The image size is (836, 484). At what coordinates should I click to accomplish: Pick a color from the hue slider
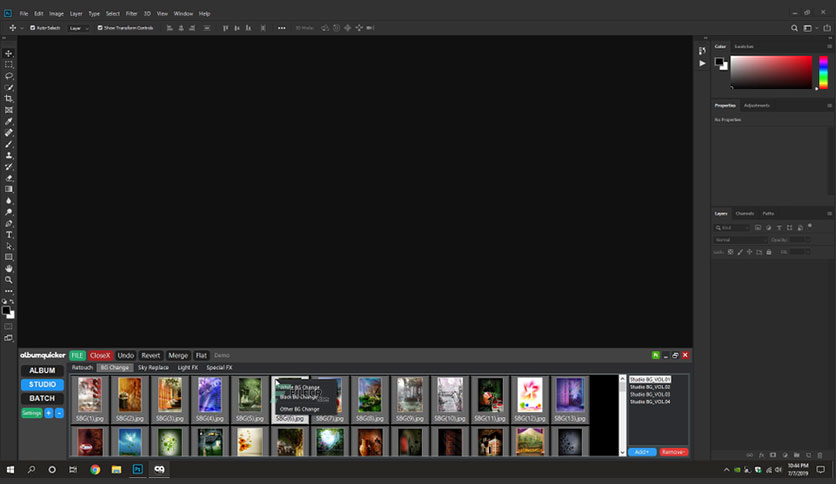pyautogui.click(x=823, y=72)
